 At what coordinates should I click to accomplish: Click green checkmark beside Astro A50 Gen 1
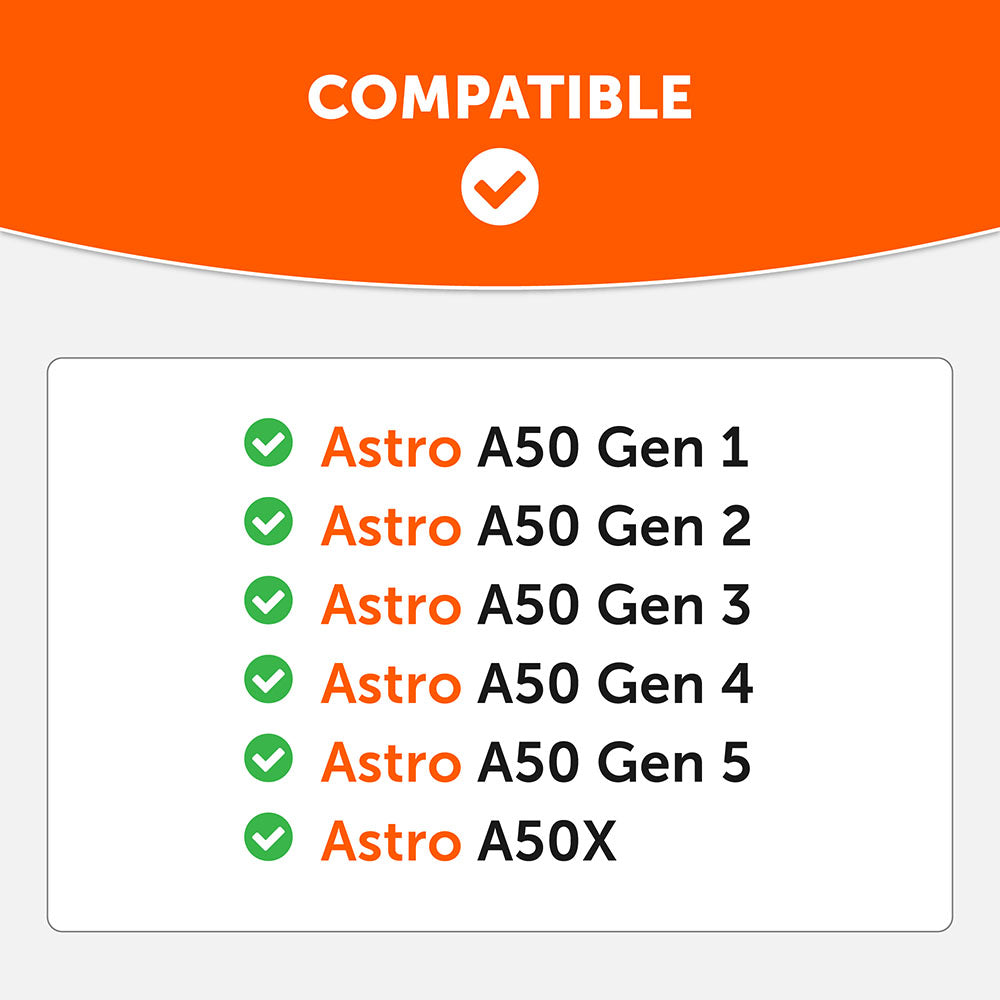coord(268,443)
